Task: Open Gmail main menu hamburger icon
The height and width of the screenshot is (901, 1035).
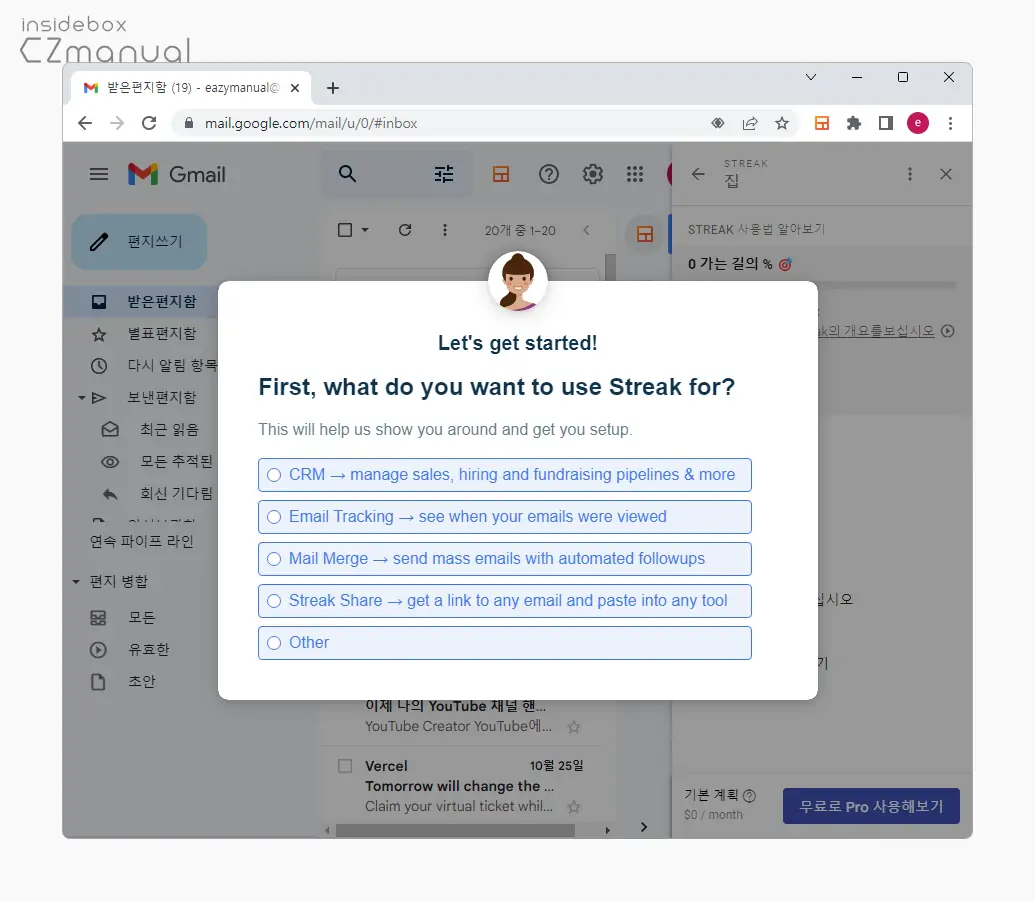Action: tap(99, 174)
